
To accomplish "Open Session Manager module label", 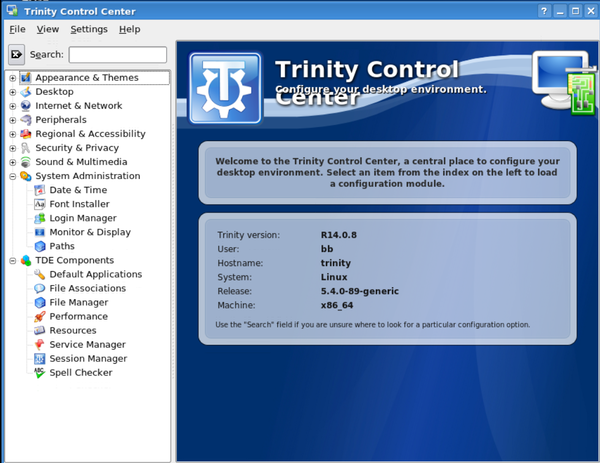I will tap(88, 359).
